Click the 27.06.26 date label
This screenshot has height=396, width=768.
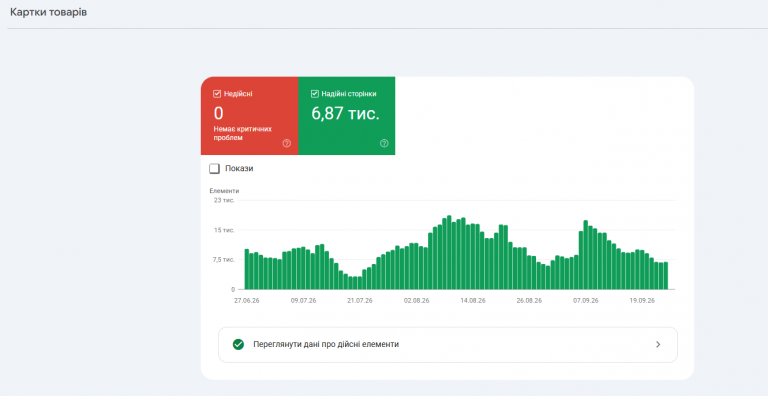click(x=247, y=301)
